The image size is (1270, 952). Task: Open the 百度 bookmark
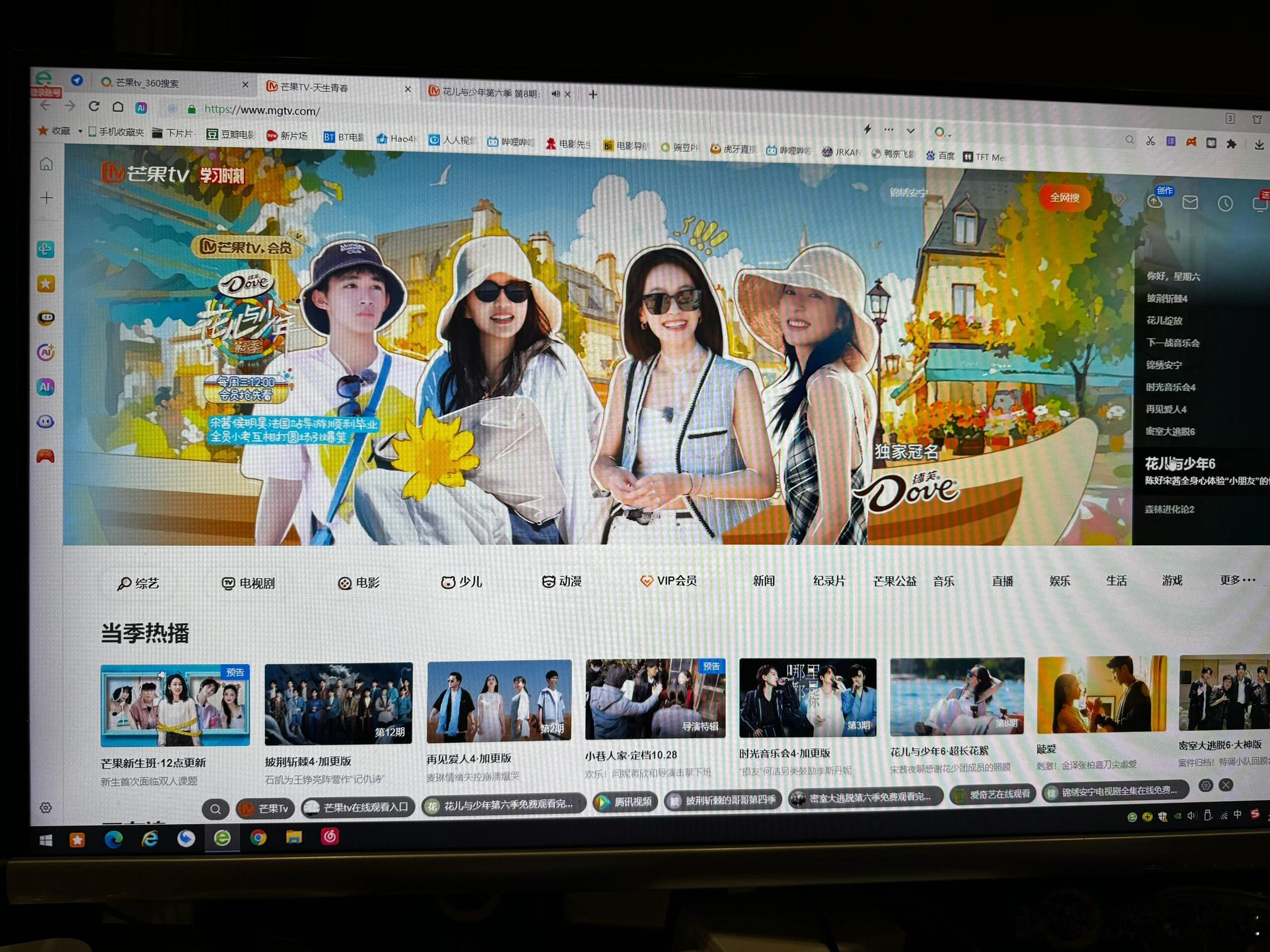pyautogui.click(x=940, y=156)
